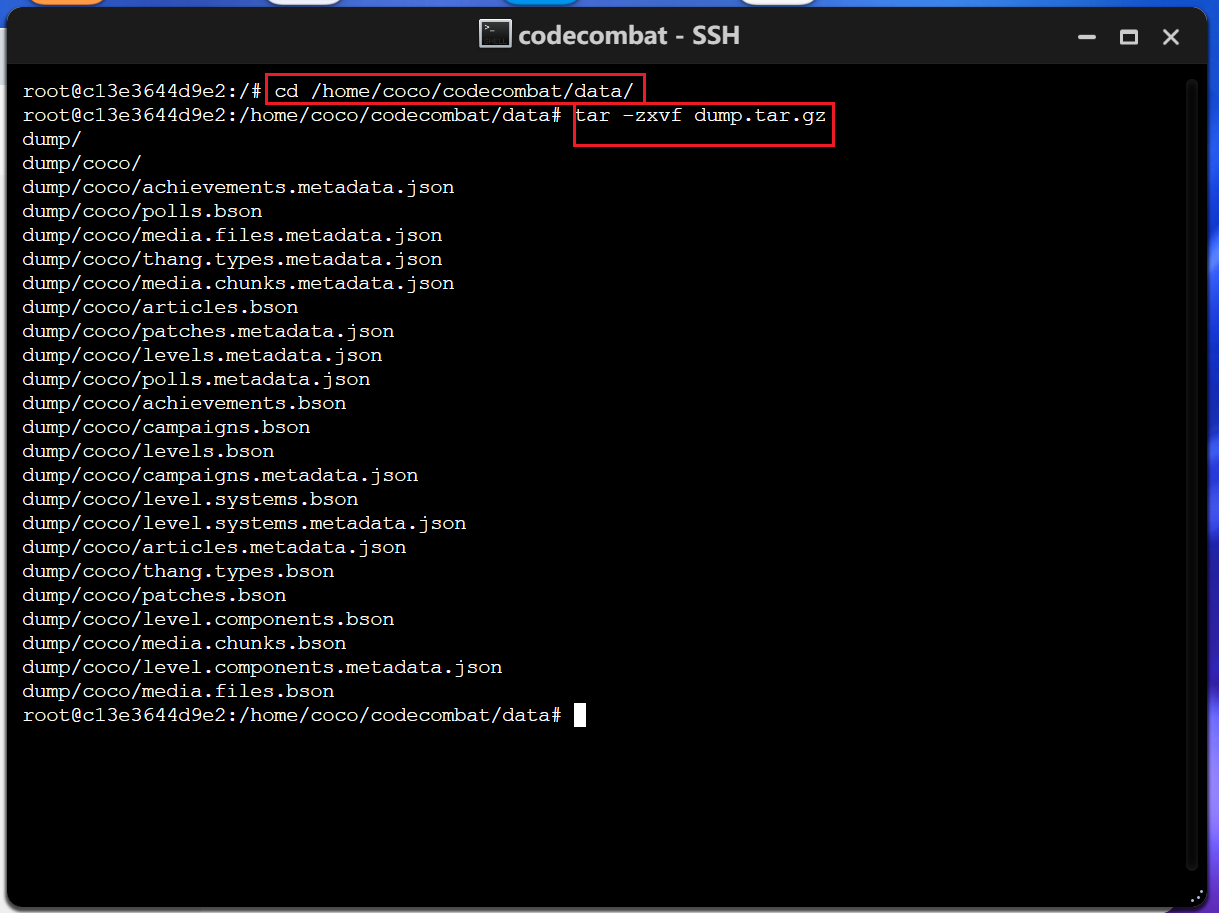Select the dump/coco/media.files.bson line
Screen dimensions: 1219x913
(x=178, y=691)
